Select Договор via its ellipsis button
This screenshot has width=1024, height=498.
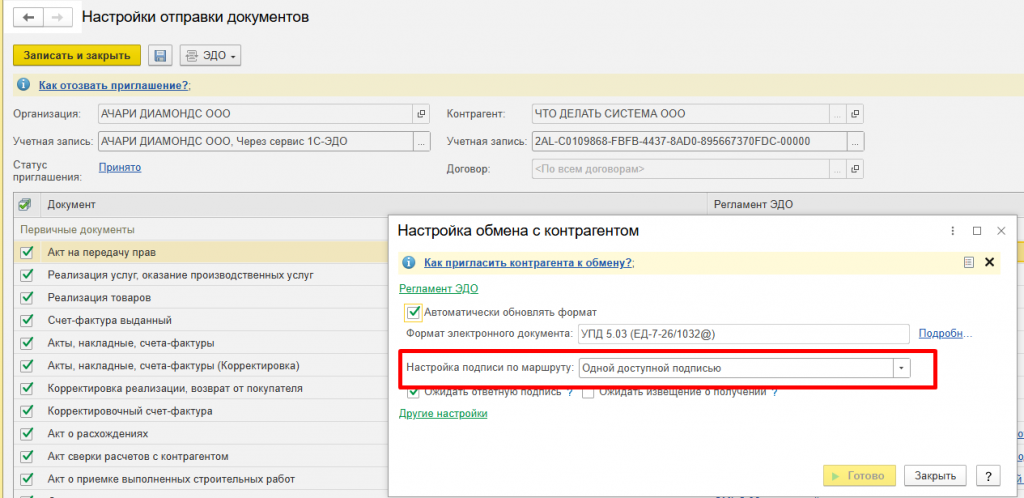click(838, 169)
